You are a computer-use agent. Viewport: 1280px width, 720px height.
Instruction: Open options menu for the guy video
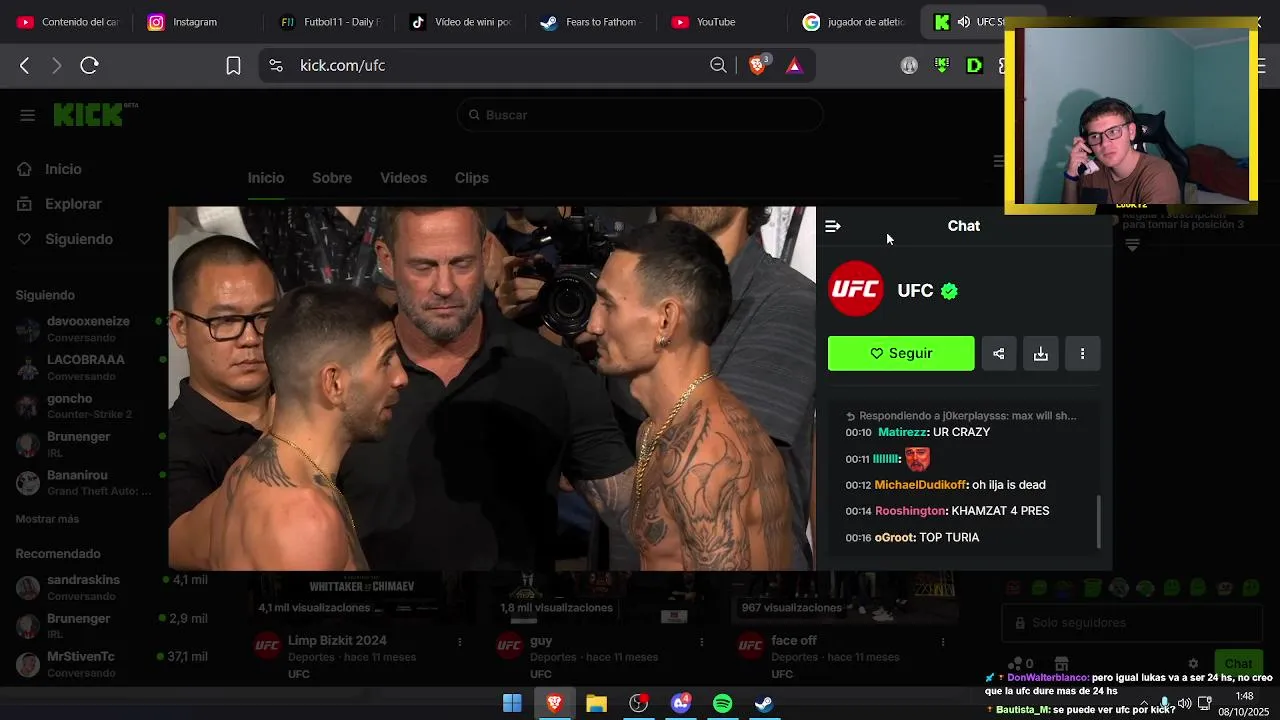[x=702, y=641]
